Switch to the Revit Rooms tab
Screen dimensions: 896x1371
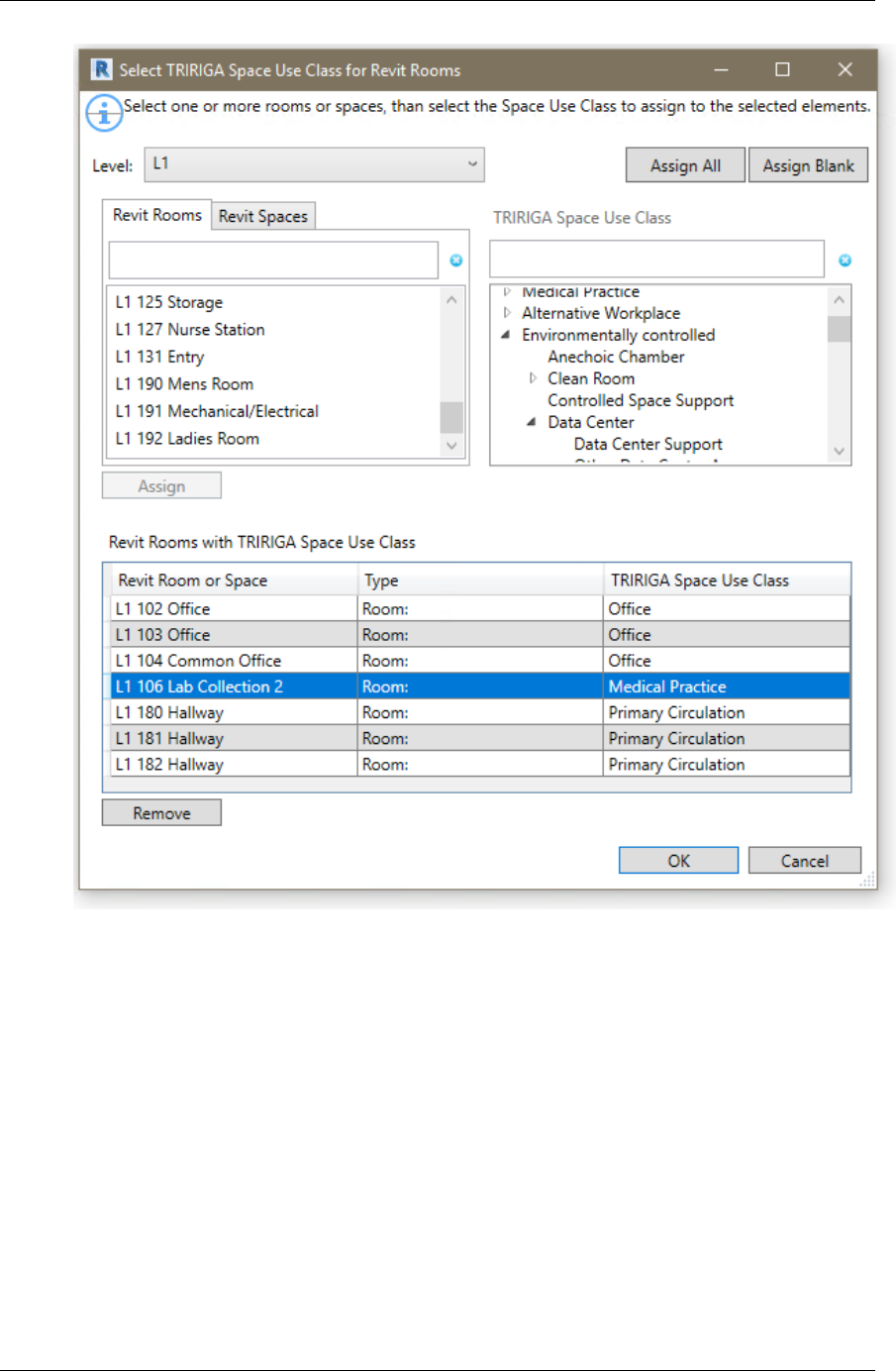click(x=156, y=215)
